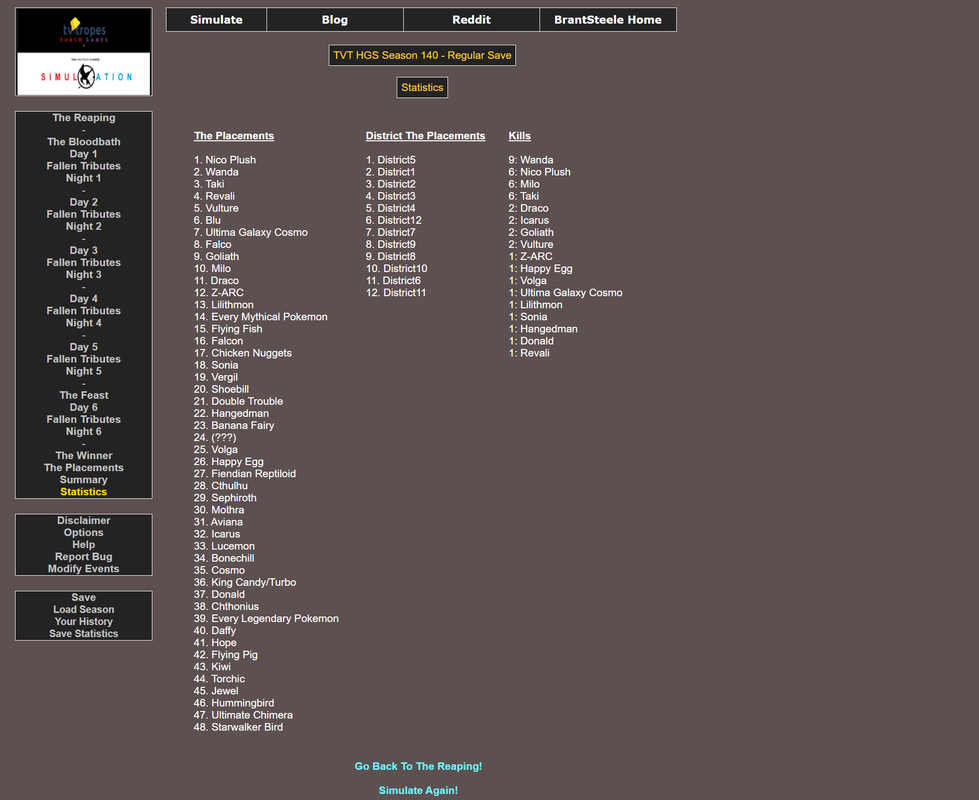Open The Feast page
The image size is (979, 800).
click(x=84, y=395)
